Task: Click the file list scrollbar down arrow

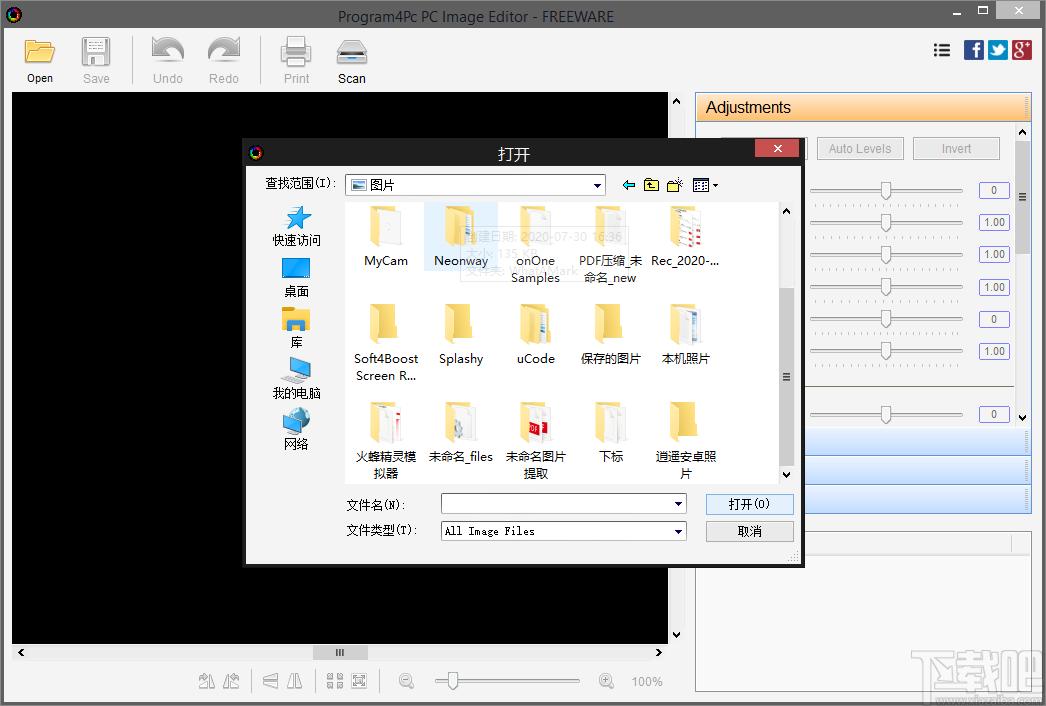Action: 787,474
